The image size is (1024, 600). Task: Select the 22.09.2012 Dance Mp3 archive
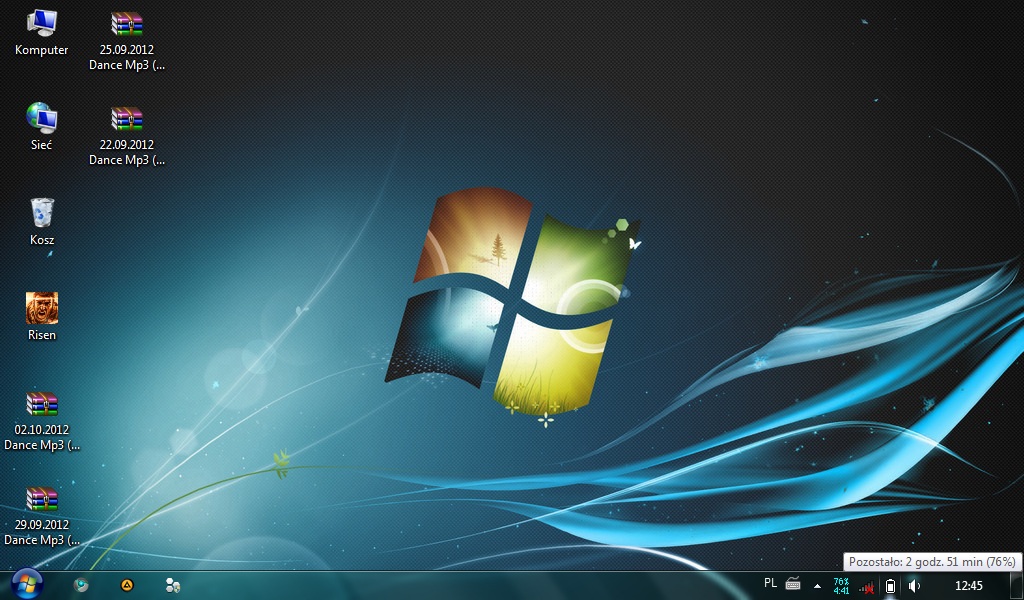(x=127, y=136)
